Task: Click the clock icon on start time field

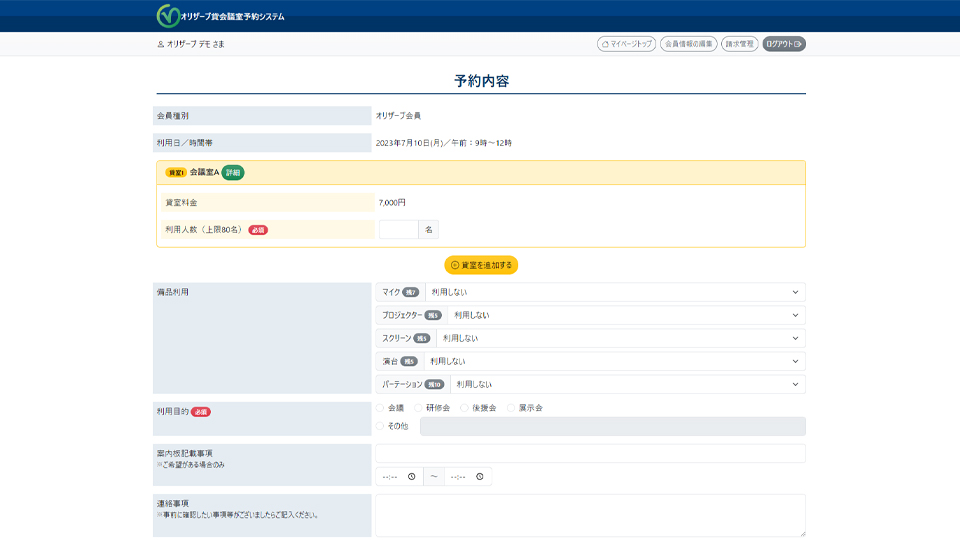Action: 411,477
